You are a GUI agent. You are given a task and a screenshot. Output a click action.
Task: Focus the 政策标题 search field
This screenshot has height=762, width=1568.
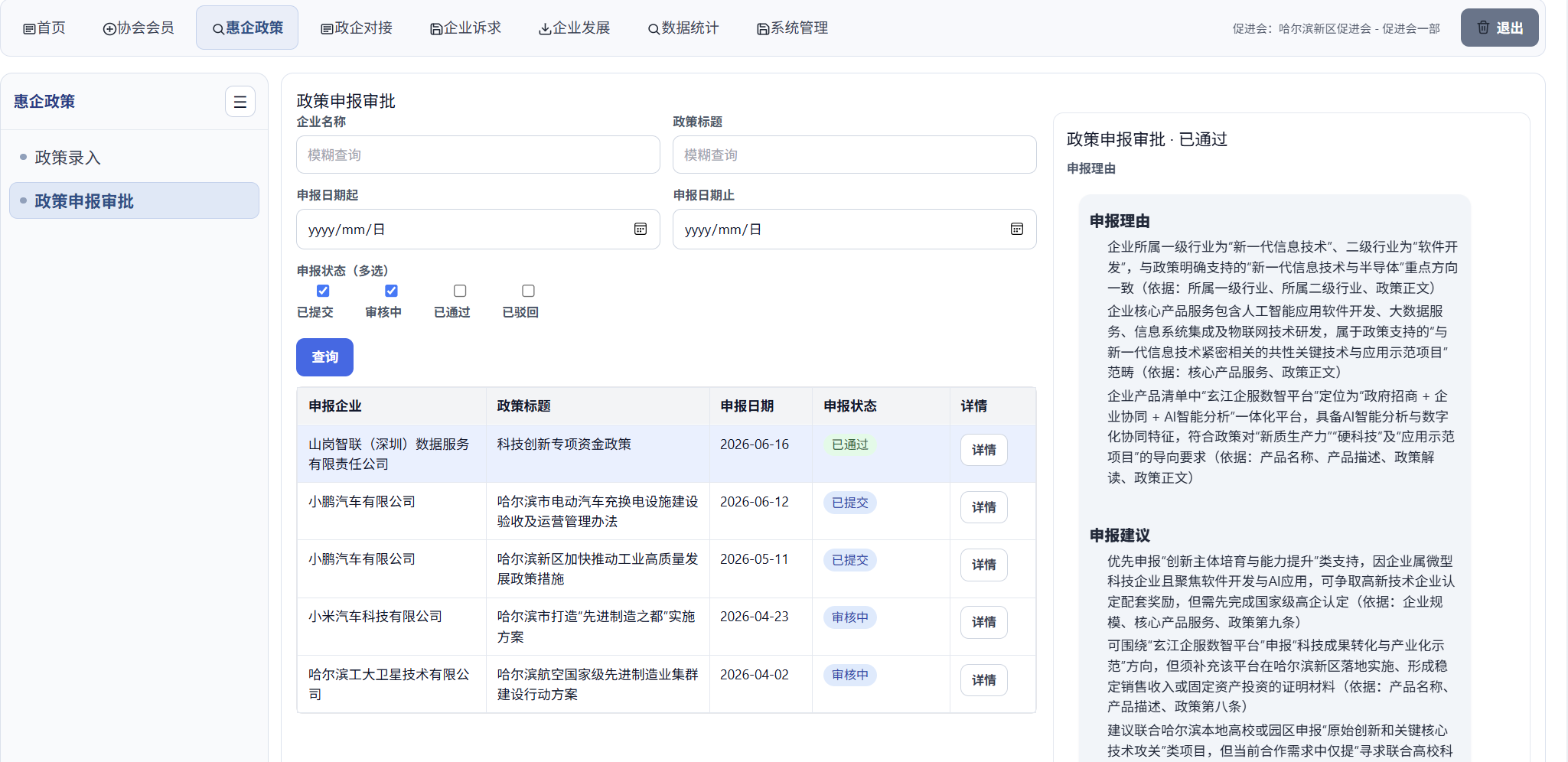click(x=855, y=155)
